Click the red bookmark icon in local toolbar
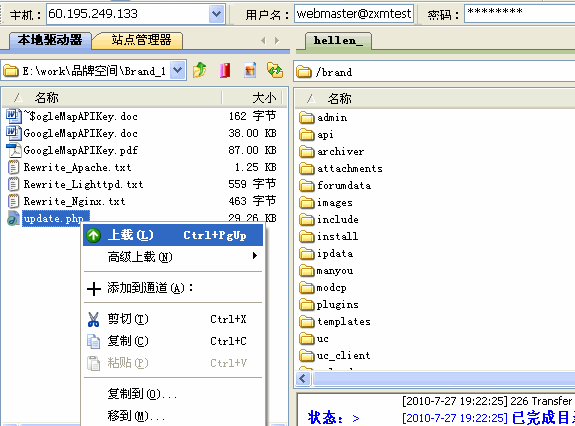The height and width of the screenshot is (426, 575). tap(225, 70)
